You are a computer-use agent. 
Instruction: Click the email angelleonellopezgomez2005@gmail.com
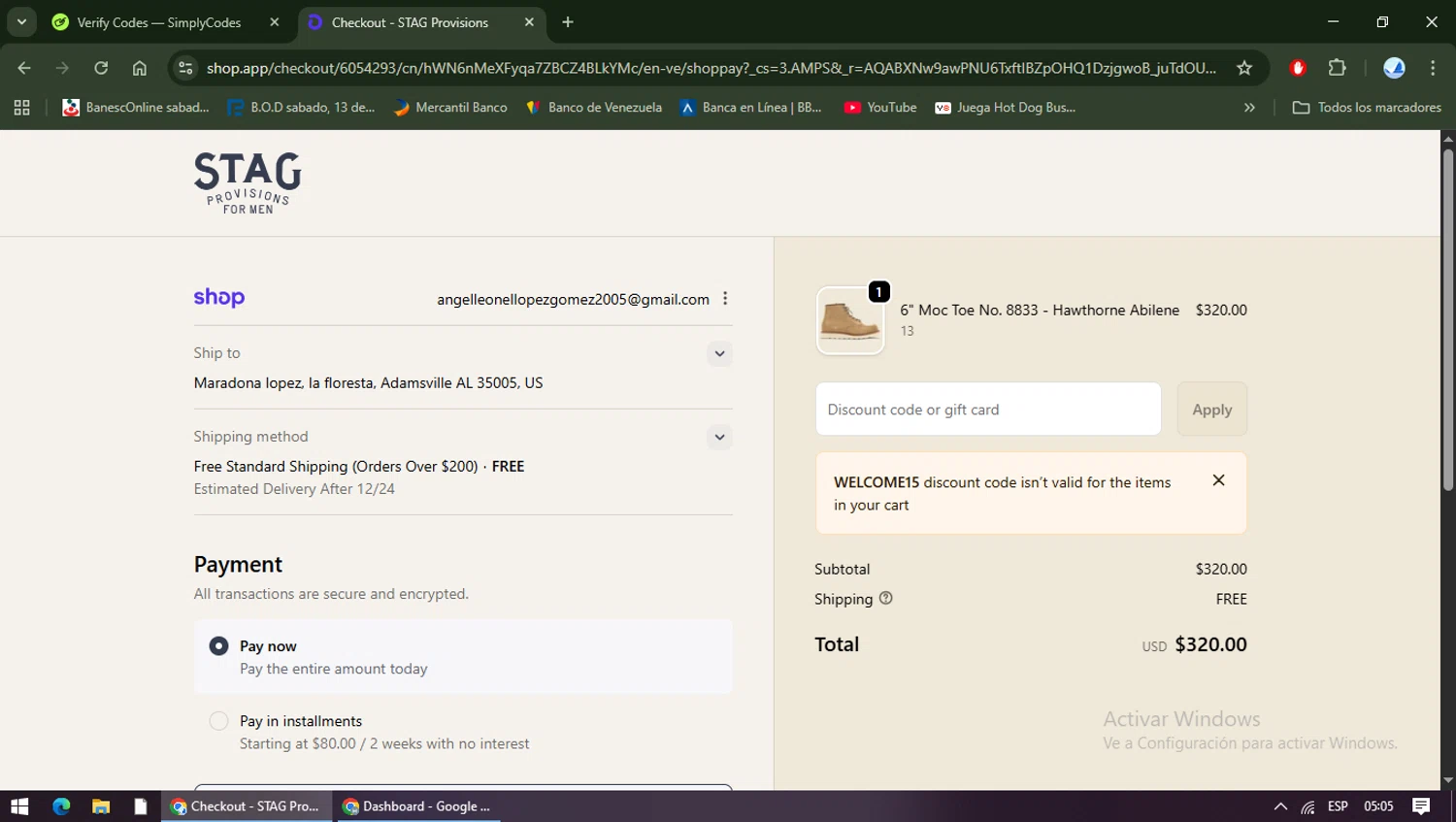[573, 299]
